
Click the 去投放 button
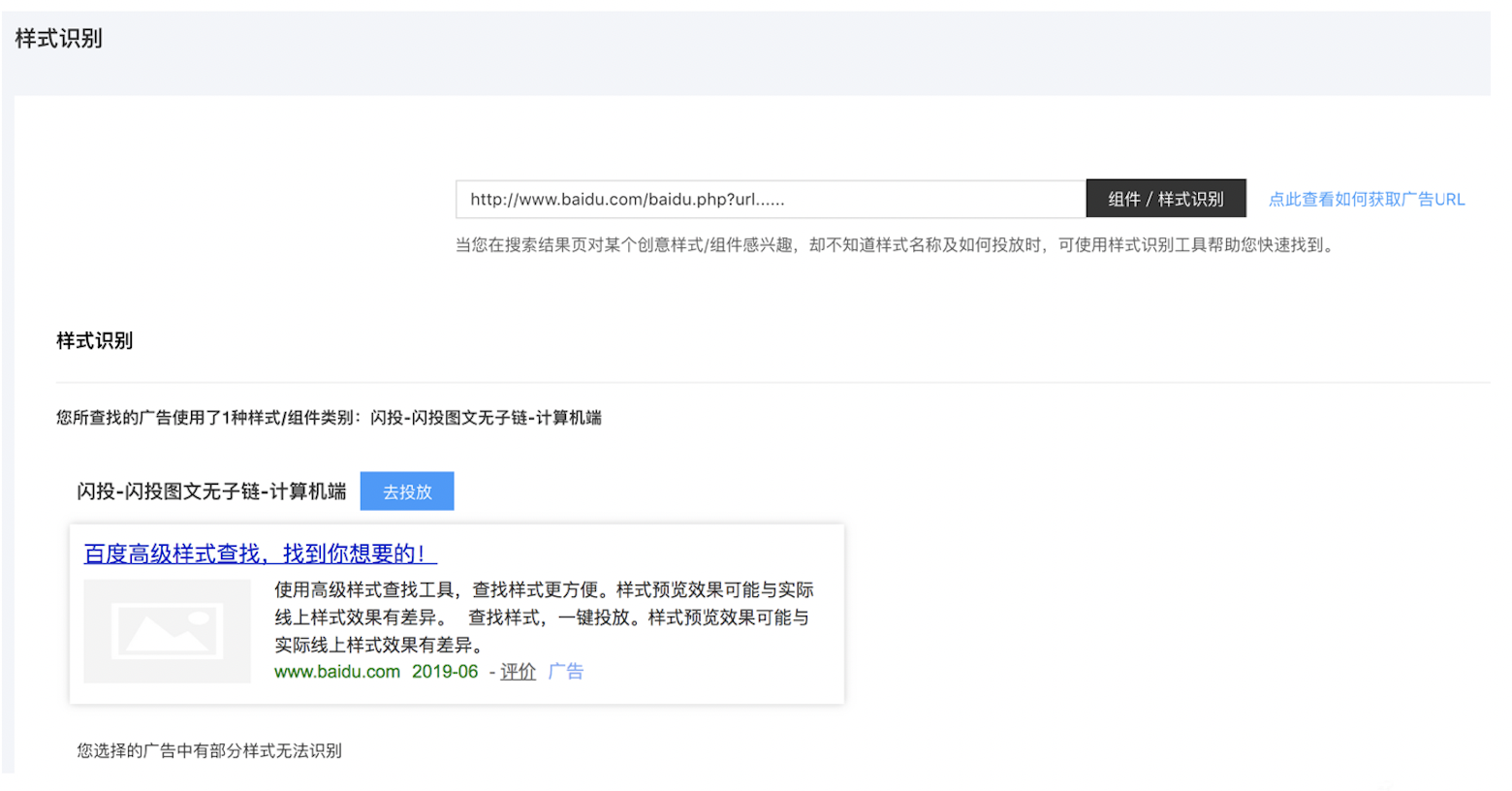(x=407, y=491)
